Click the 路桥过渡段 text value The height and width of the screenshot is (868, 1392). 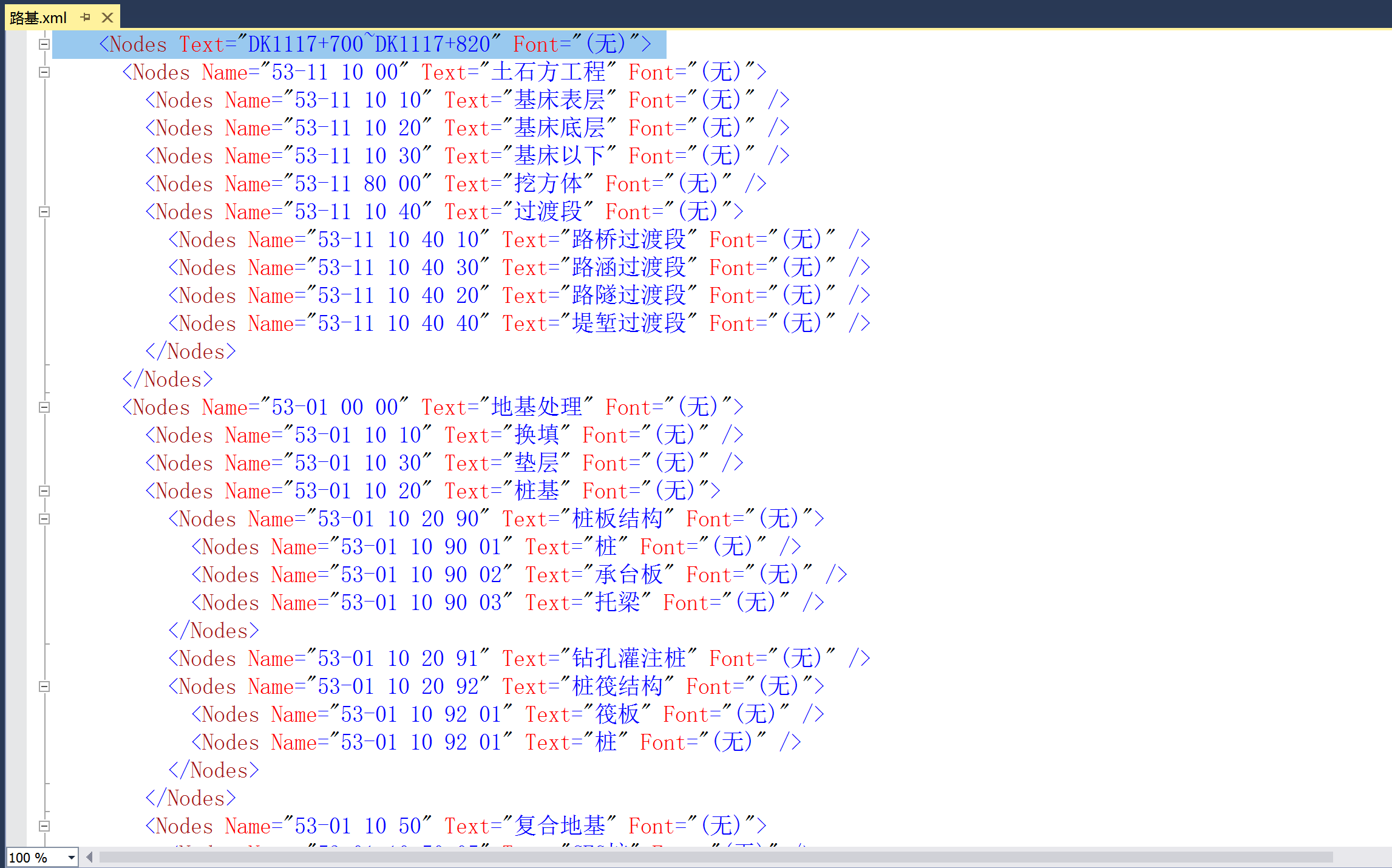pos(628,240)
